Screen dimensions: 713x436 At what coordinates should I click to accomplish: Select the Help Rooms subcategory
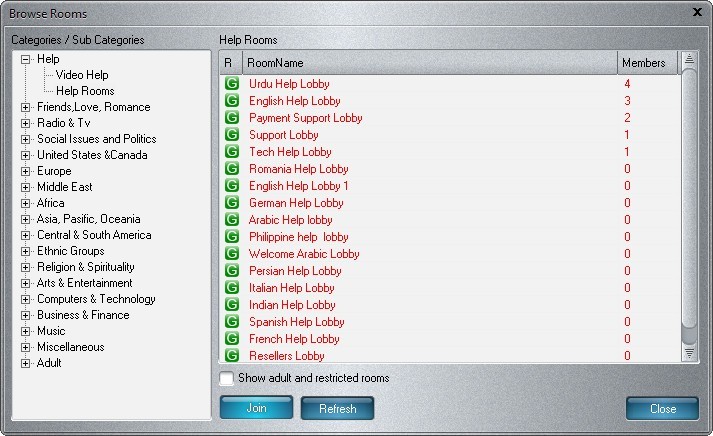[85, 91]
